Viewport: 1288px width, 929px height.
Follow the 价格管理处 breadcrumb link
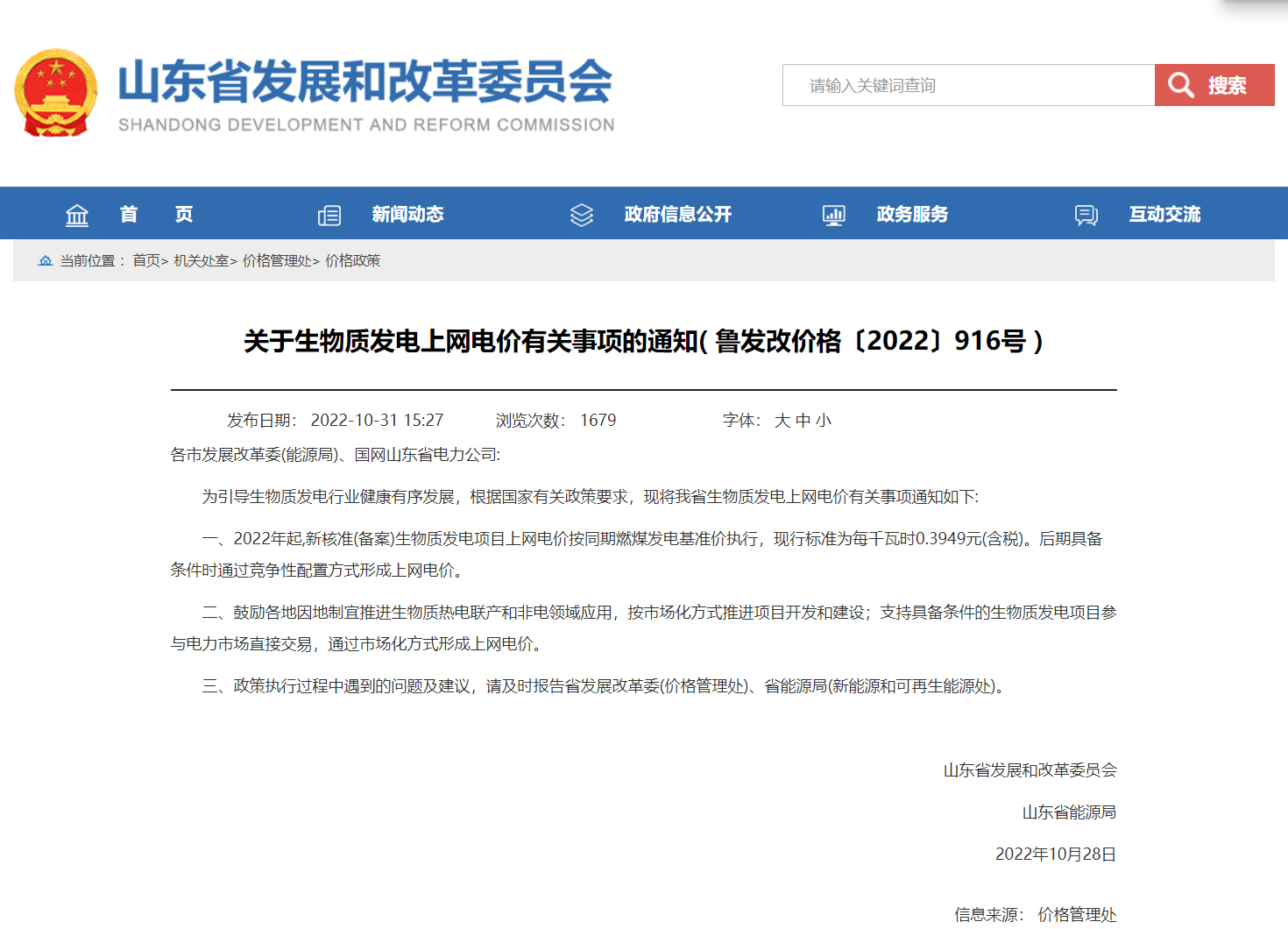point(276,260)
